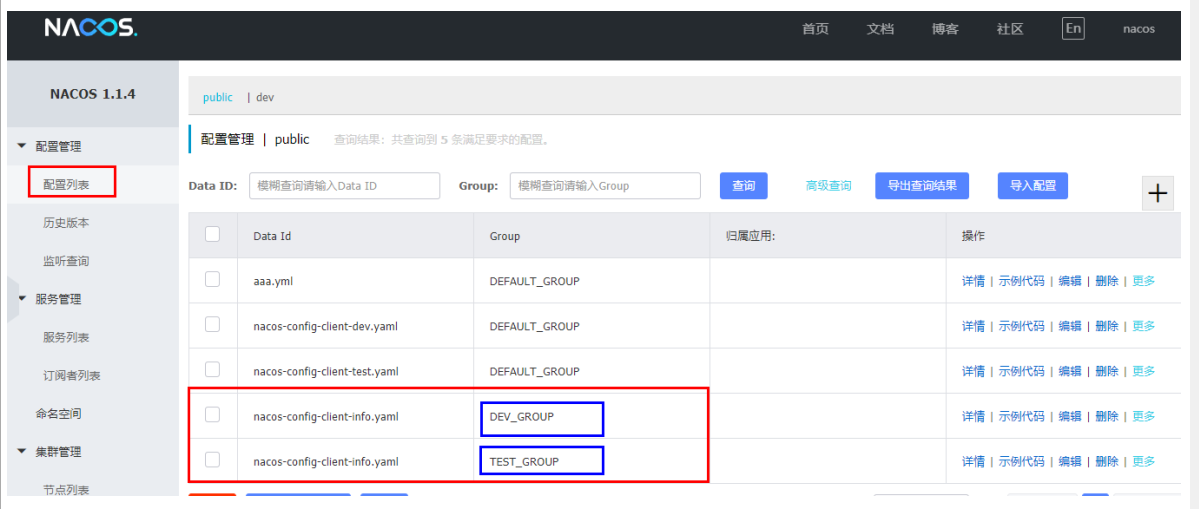
Task: Click 编辑 for nacos-config-client-dev.yaml
Action: (1070, 326)
